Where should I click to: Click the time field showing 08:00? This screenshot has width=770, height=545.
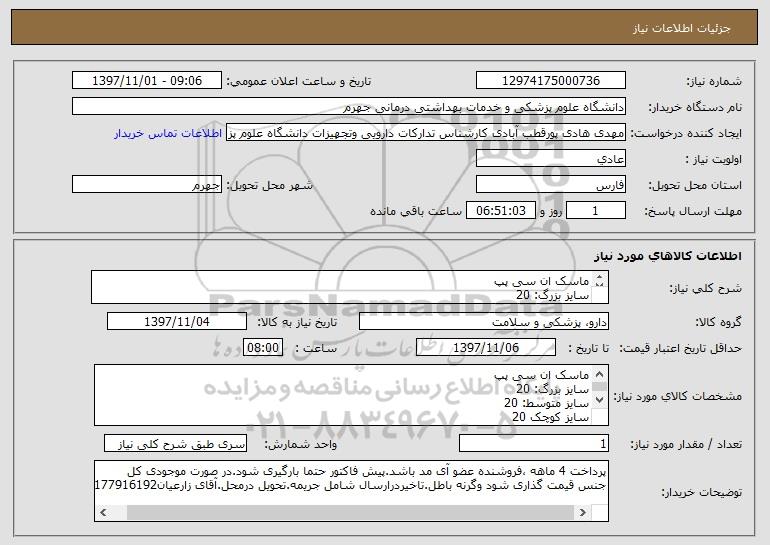[263, 348]
